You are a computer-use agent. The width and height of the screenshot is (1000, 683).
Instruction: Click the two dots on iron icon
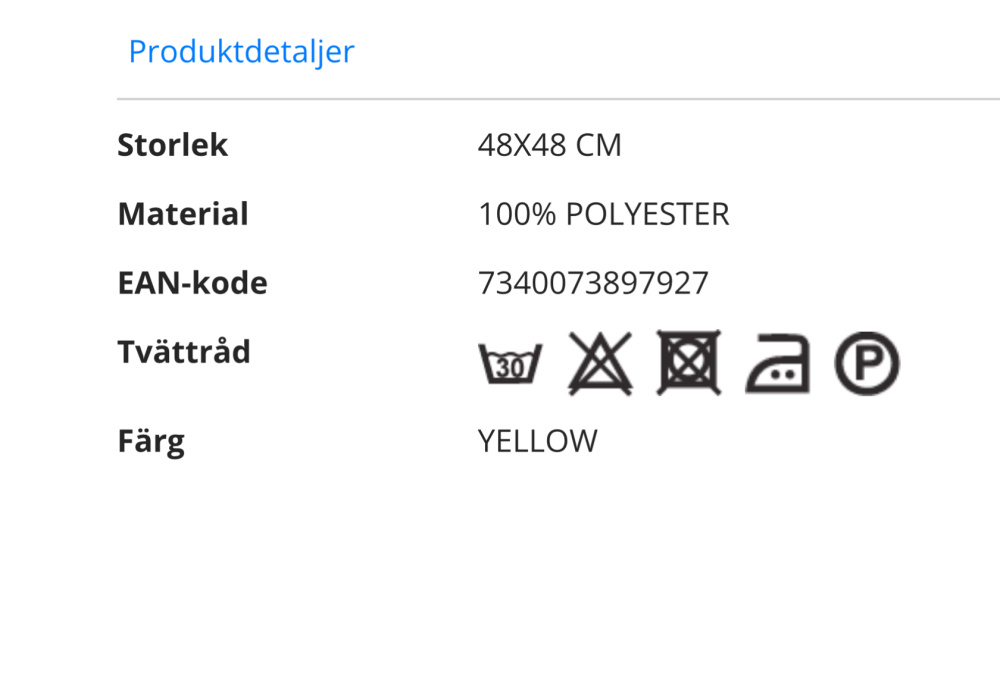pyautogui.click(x=783, y=374)
